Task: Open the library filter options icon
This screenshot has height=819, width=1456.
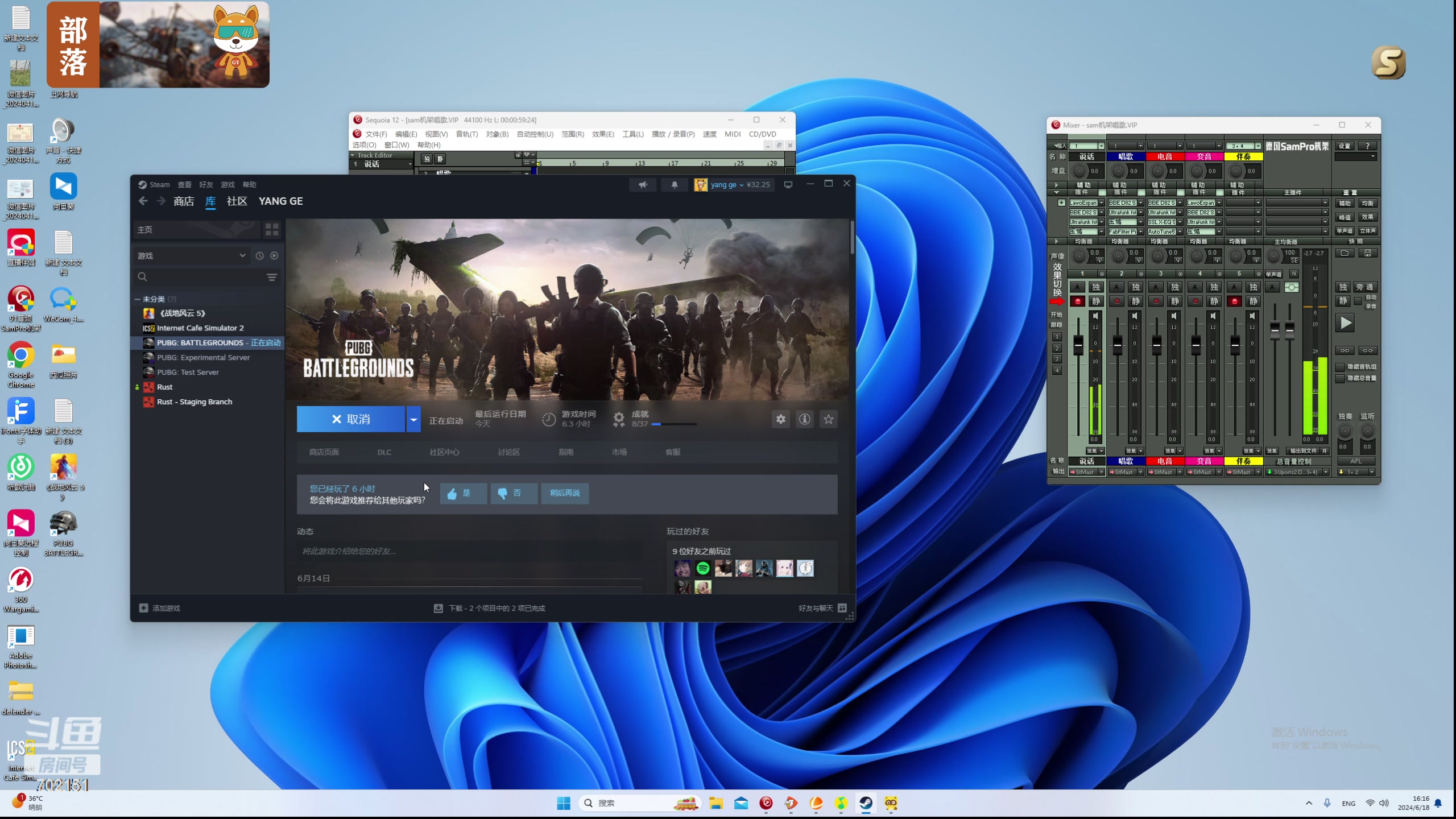Action: click(x=272, y=277)
